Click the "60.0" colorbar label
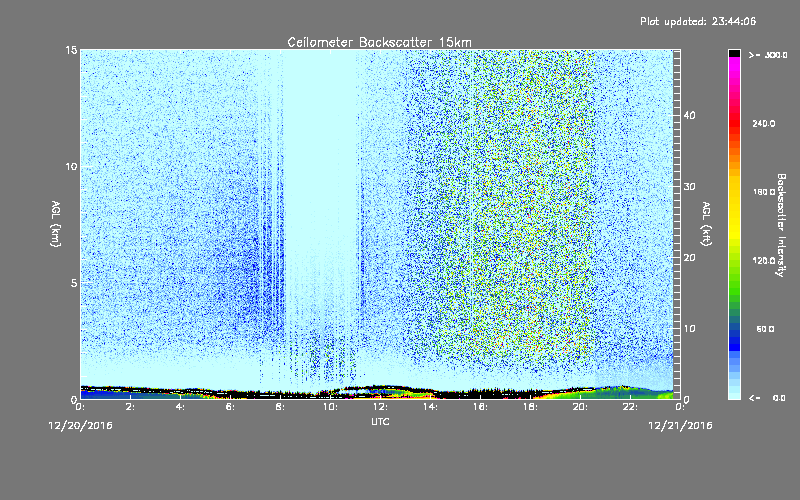 [765, 329]
